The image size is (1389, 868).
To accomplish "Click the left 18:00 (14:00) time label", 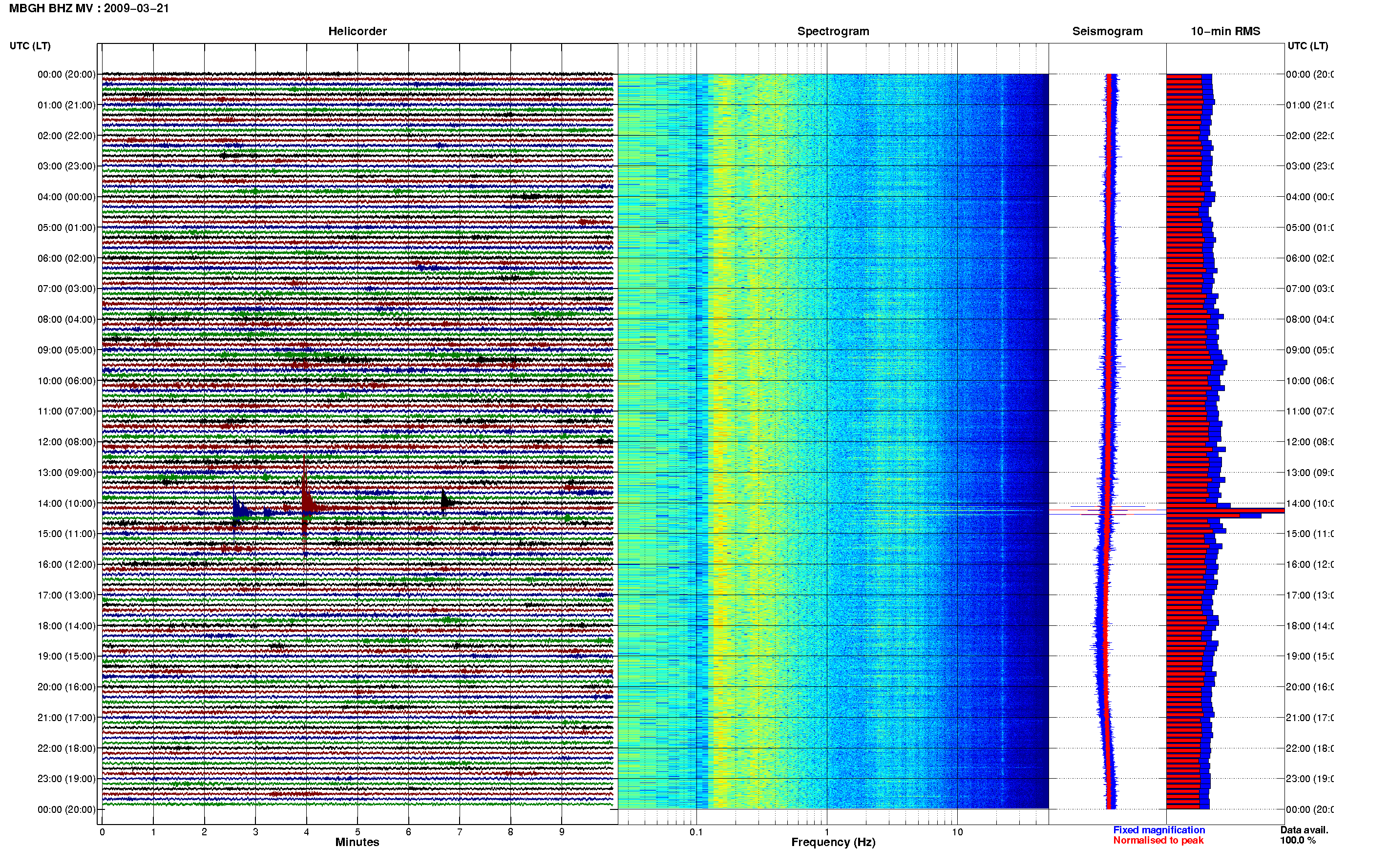I will tap(66, 626).
